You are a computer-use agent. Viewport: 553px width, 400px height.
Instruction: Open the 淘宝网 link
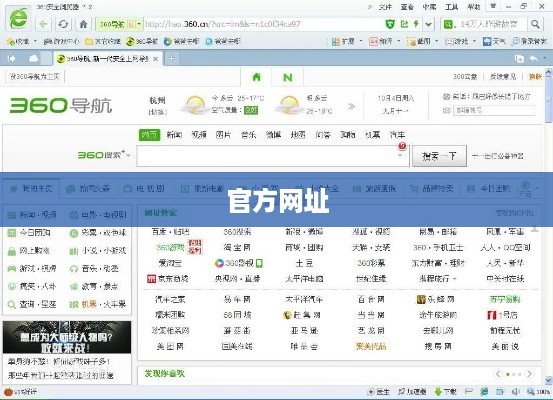tap(237, 248)
